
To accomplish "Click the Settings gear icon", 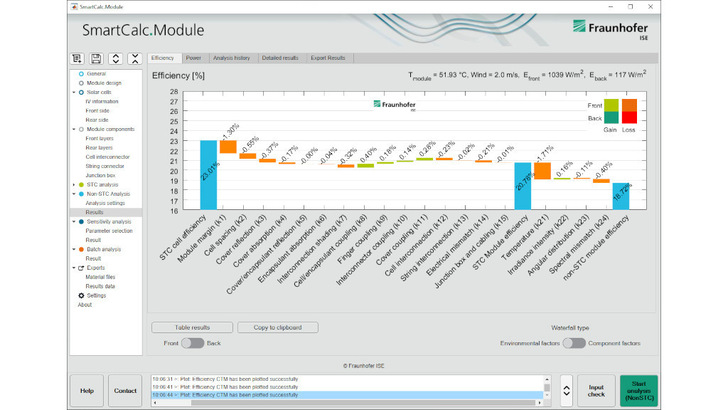I will 81,296.
